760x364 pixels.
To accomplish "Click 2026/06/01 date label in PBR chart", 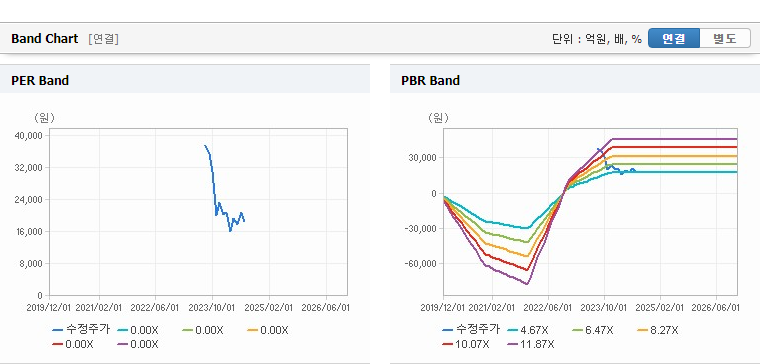I will [715, 307].
